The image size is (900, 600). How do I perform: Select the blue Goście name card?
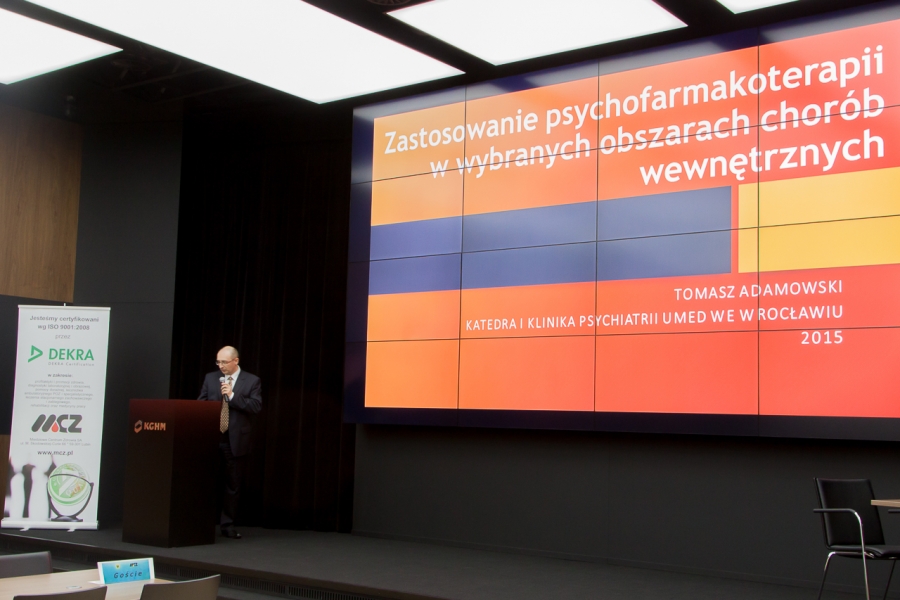[125, 571]
